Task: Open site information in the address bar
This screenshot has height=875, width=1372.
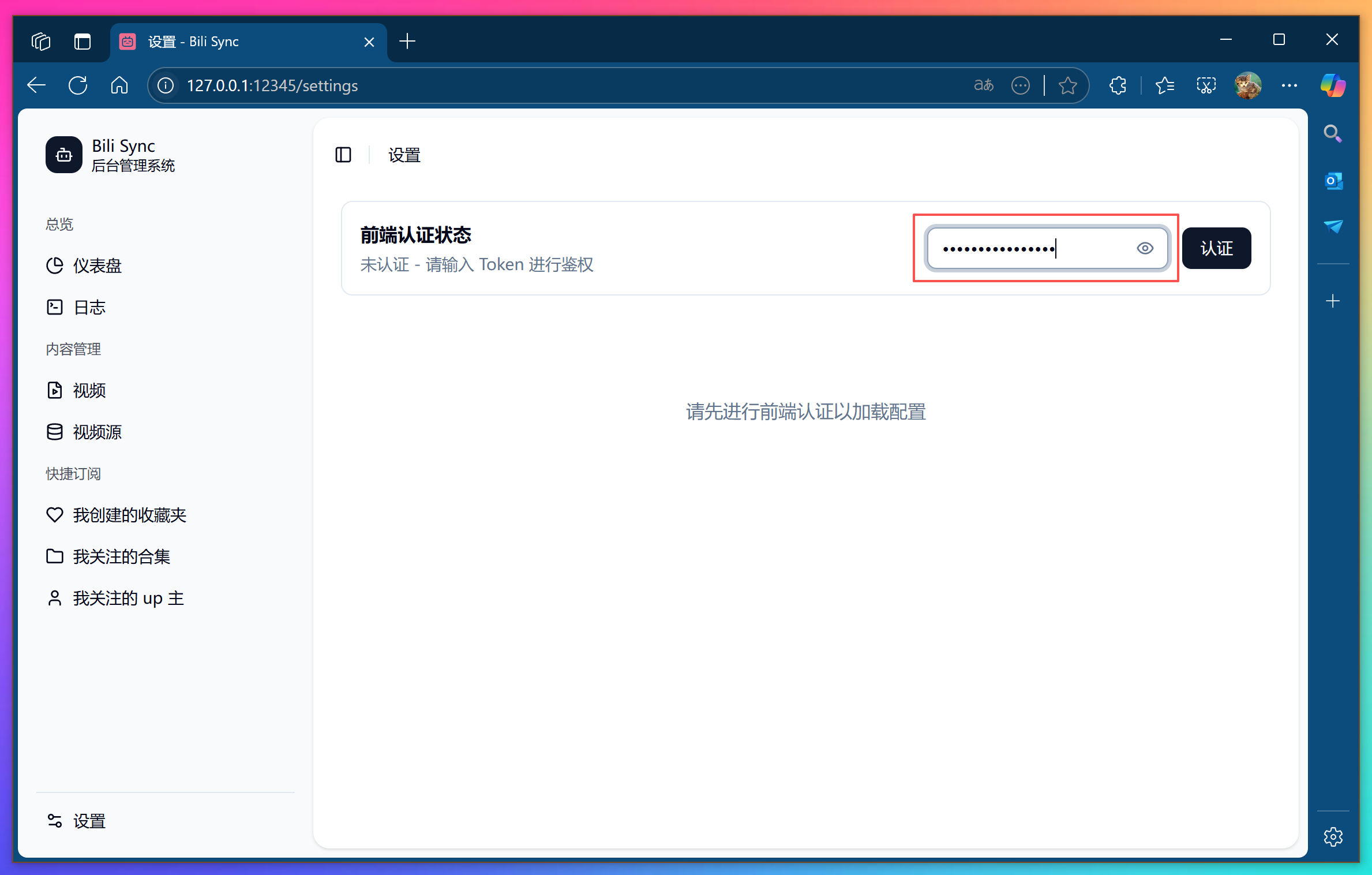Action: pyautogui.click(x=165, y=85)
